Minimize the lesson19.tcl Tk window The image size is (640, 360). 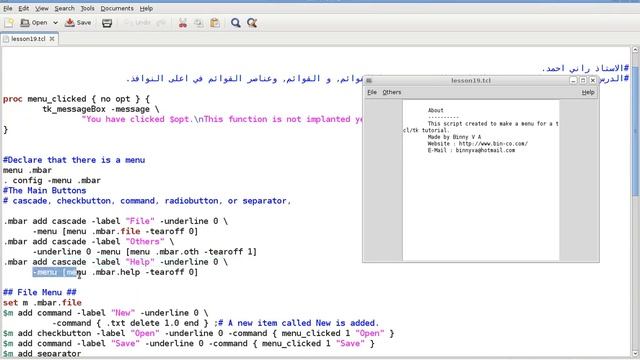pyautogui.click(x=573, y=80)
